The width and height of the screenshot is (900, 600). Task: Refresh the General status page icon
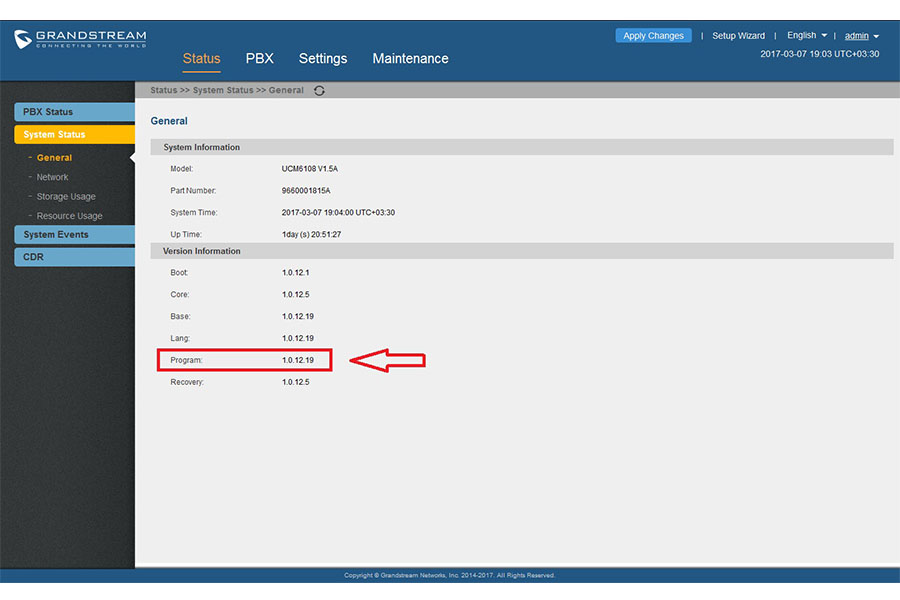319,91
